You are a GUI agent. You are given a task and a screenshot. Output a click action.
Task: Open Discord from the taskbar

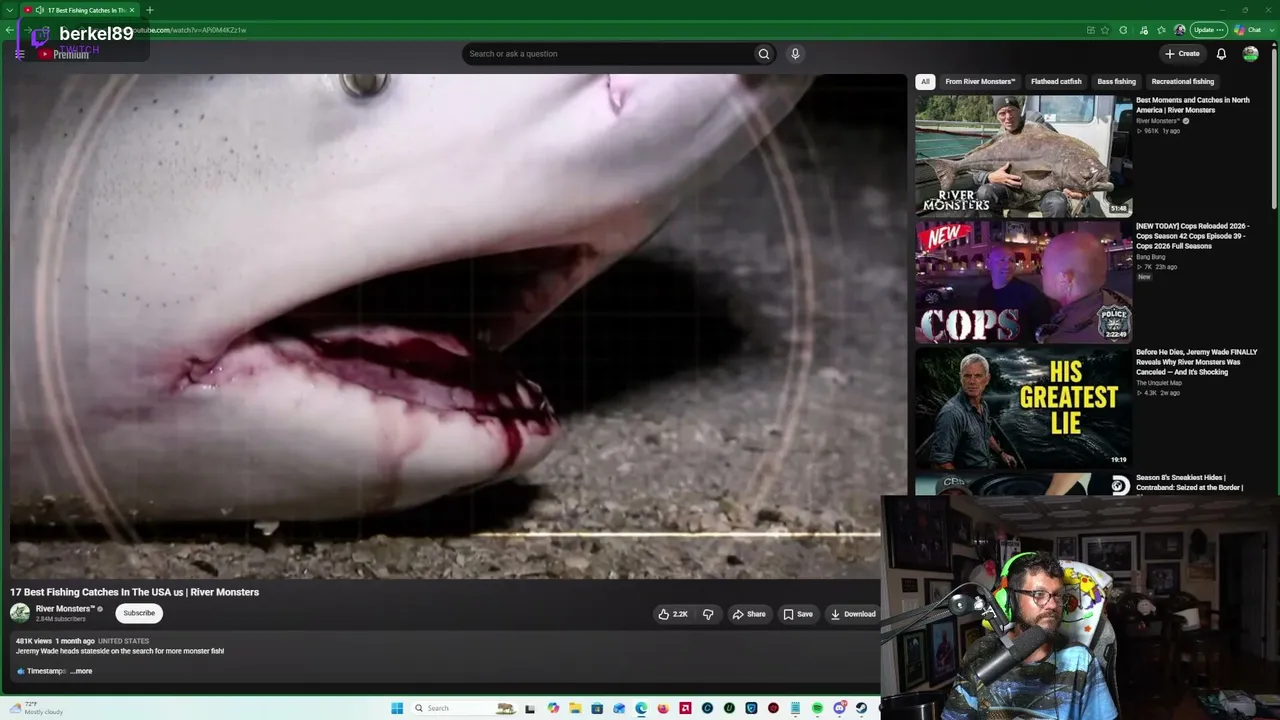coord(839,708)
